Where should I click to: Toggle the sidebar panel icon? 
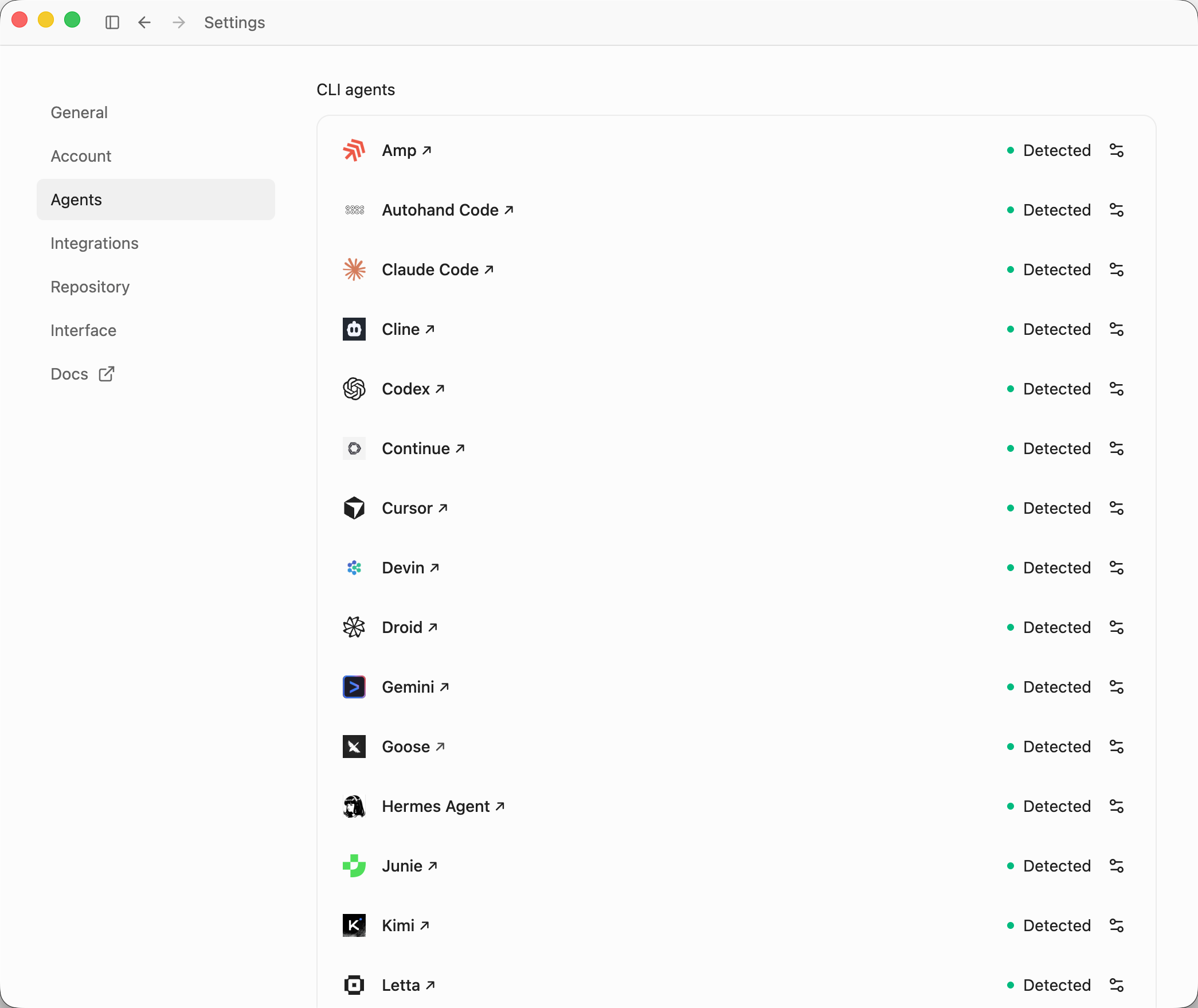(x=112, y=22)
